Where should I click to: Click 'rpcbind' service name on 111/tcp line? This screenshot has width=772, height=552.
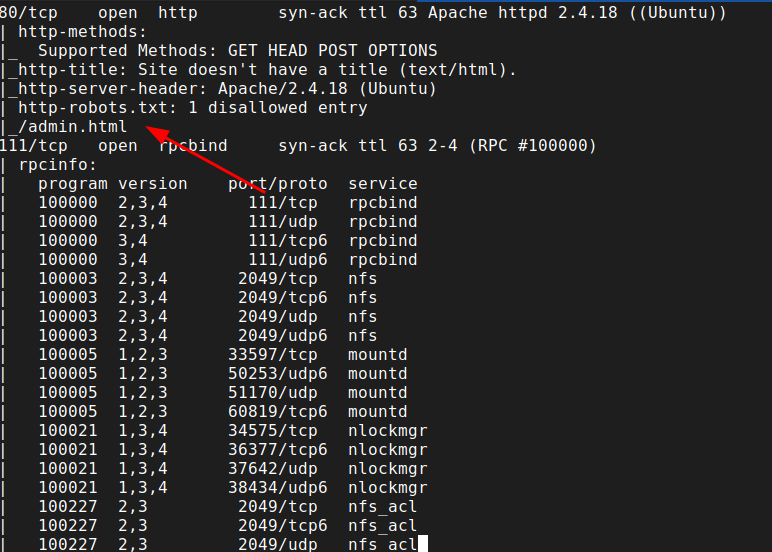point(193,146)
